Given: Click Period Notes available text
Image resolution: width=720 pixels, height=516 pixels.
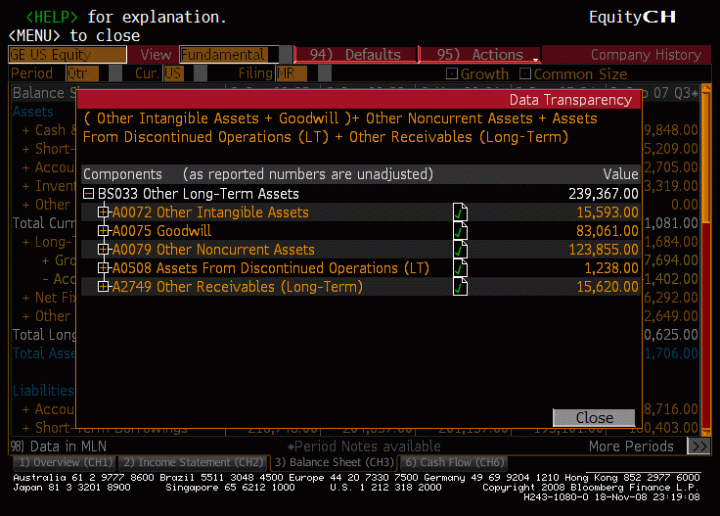Looking at the screenshot, I should 364,446.
